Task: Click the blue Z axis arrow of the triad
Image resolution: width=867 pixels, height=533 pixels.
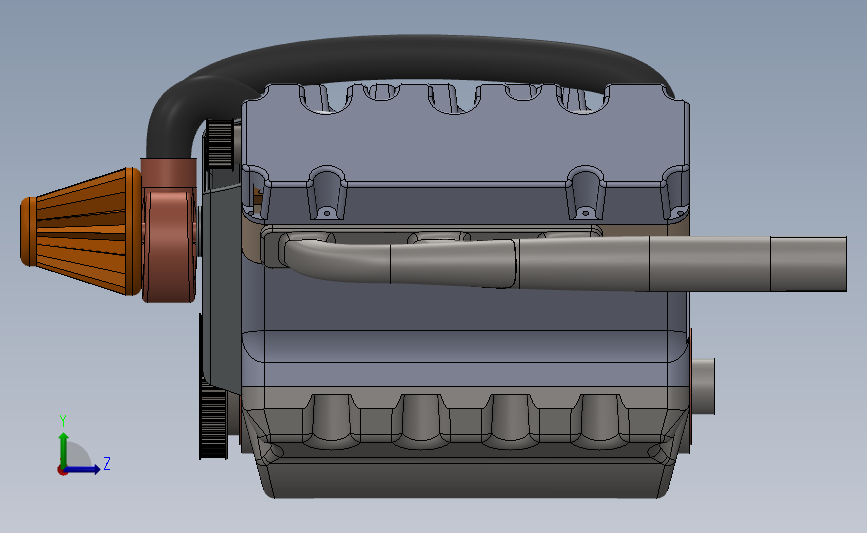Action: pyautogui.click(x=83, y=469)
